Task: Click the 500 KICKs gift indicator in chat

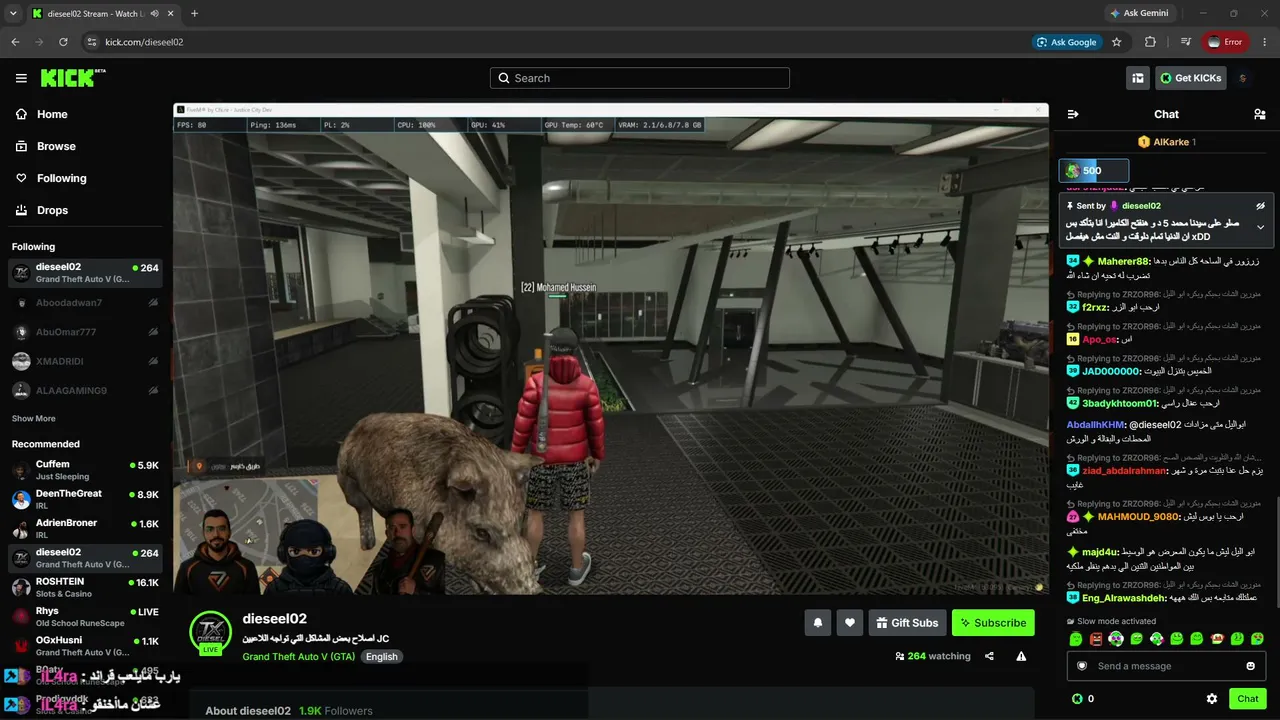Action: [x=1094, y=171]
